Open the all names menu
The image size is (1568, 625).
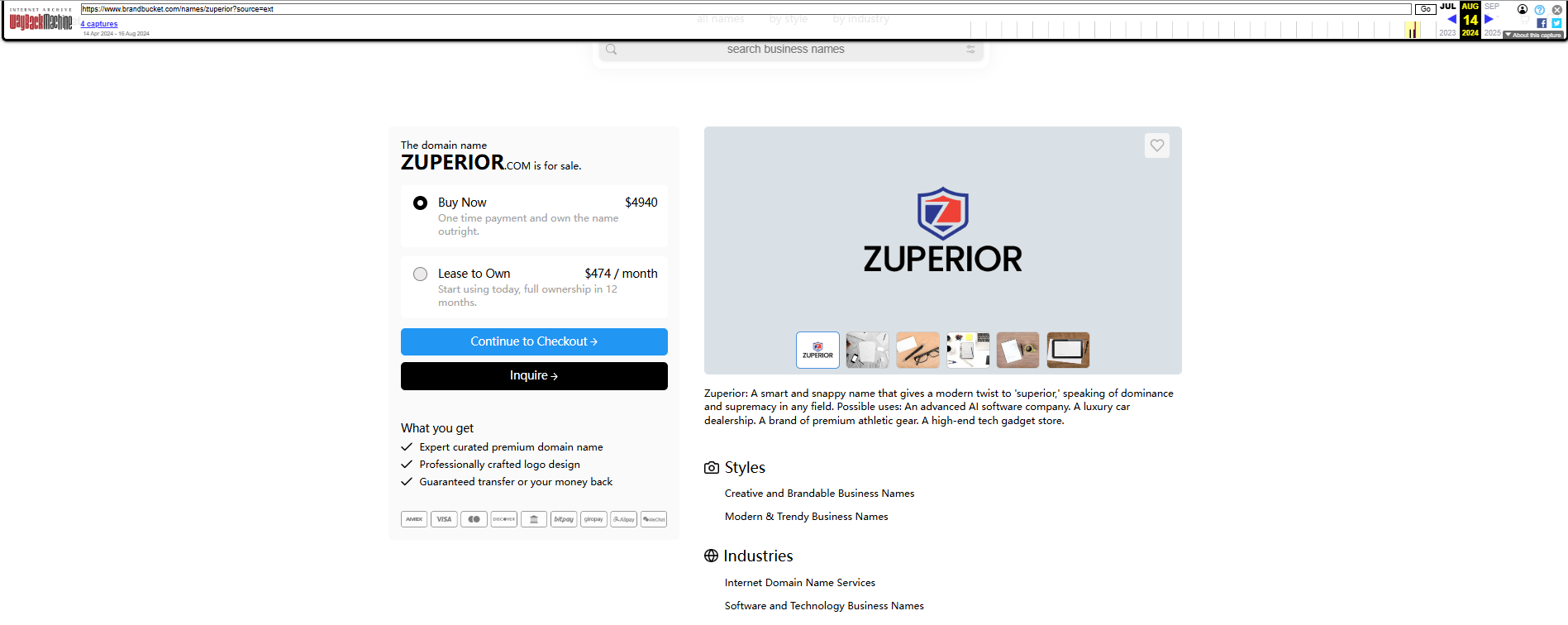(721, 19)
